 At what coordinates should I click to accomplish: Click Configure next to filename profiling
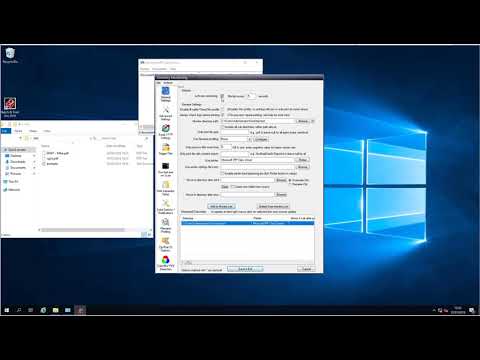click(x=261, y=139)
